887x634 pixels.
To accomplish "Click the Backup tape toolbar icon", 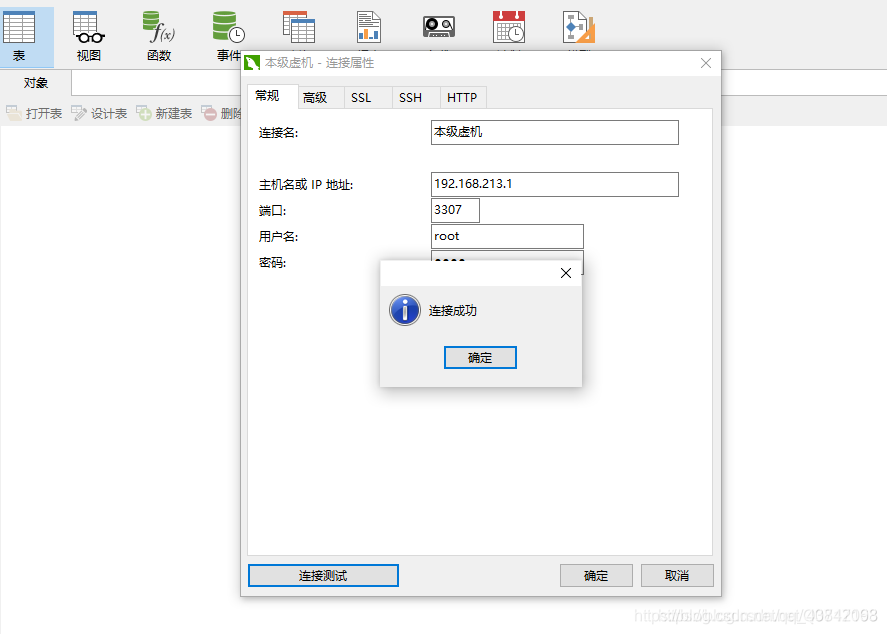I will pos(439,27).
